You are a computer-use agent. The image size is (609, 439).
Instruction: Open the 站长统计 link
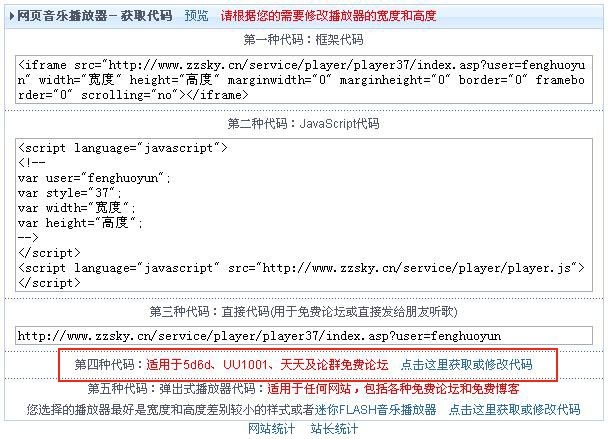point(334,429)
